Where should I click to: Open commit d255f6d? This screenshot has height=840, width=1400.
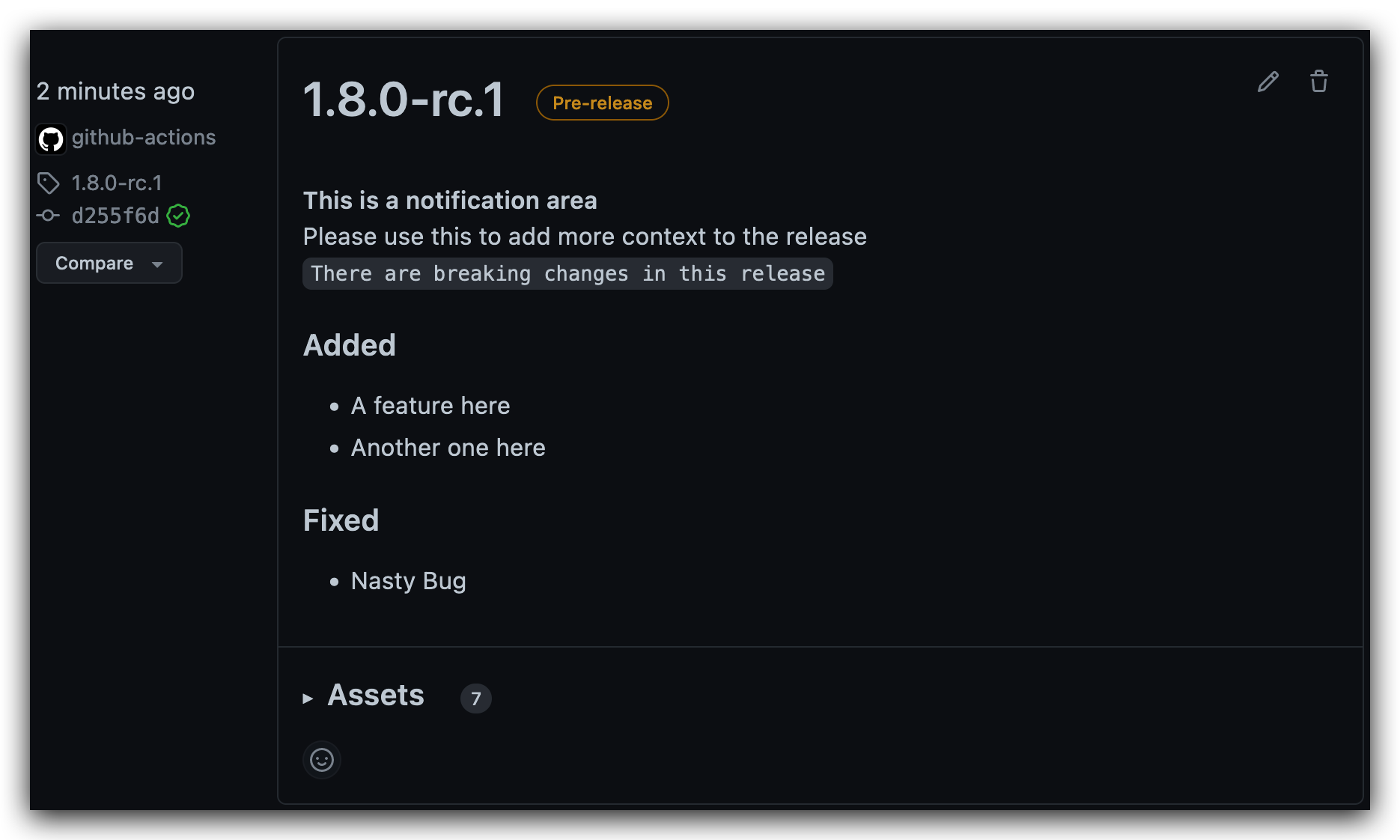tap(117, 216)
